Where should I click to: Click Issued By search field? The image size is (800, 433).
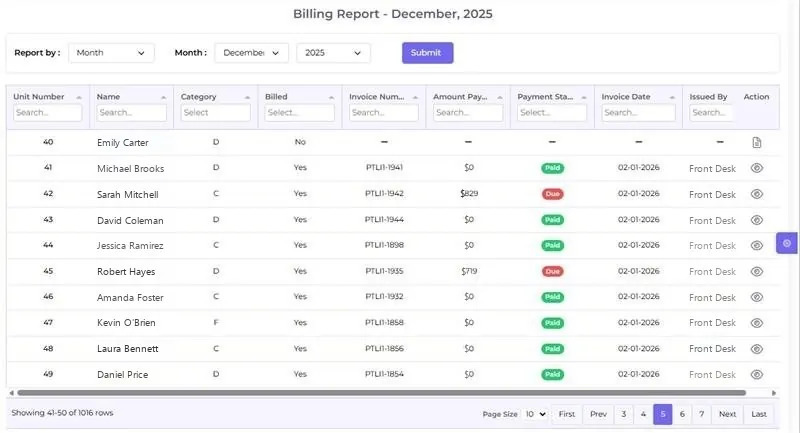coord(711,113)
